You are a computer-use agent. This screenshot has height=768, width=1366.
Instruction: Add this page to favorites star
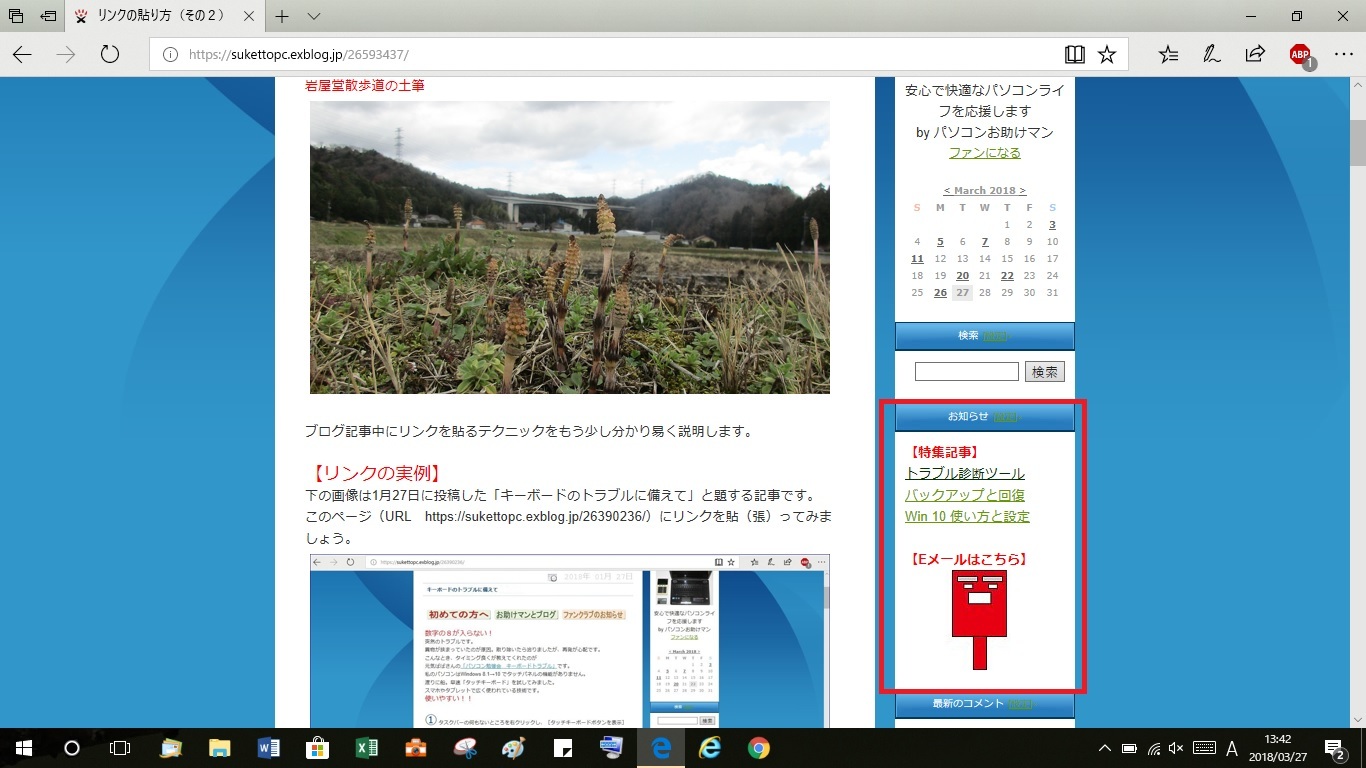(x=1107, y=54)
